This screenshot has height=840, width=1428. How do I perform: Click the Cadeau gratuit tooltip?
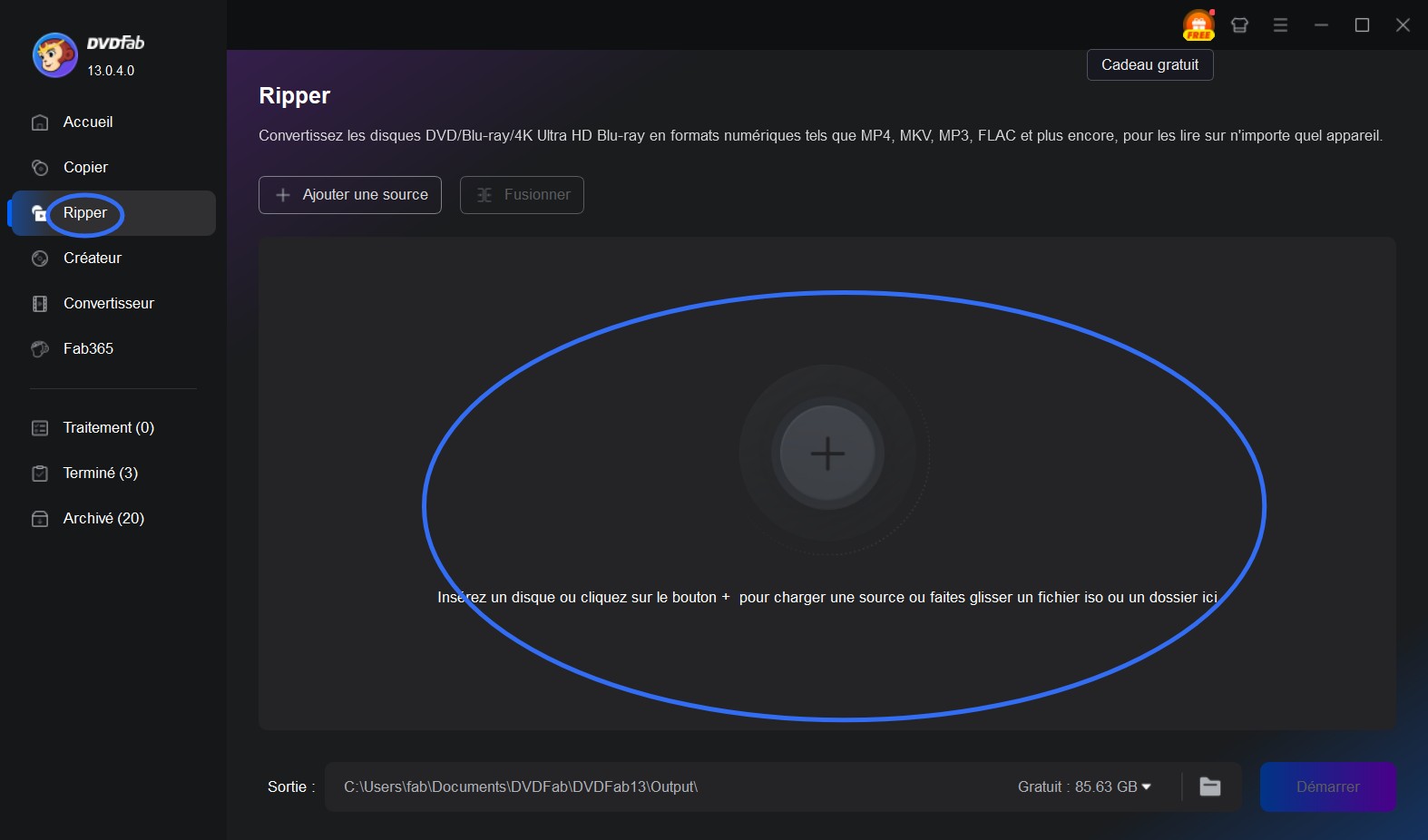point(1150,65)
